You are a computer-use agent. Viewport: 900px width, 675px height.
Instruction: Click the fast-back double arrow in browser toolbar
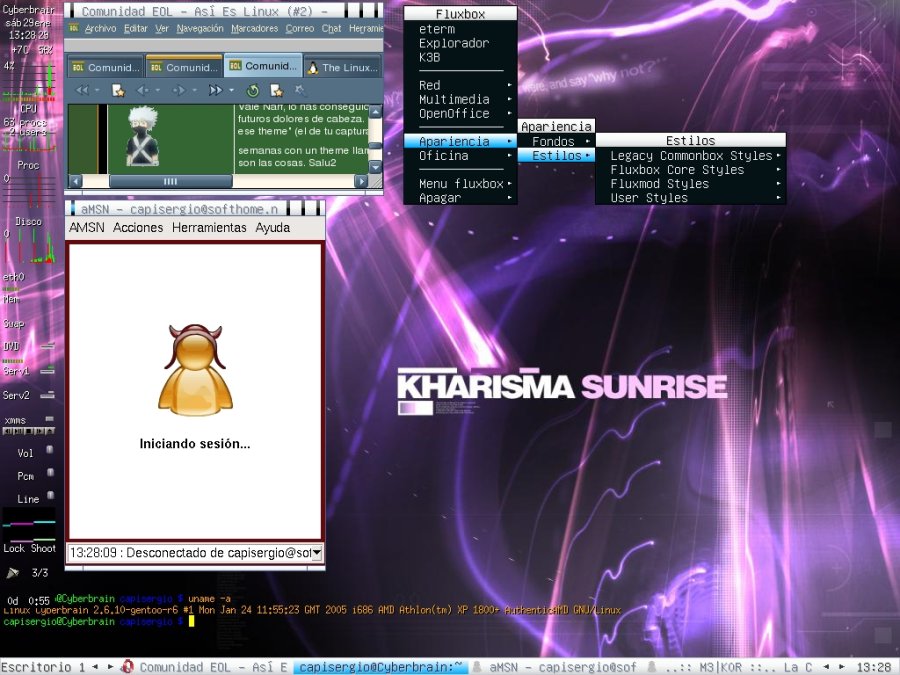tap(82, 90)
